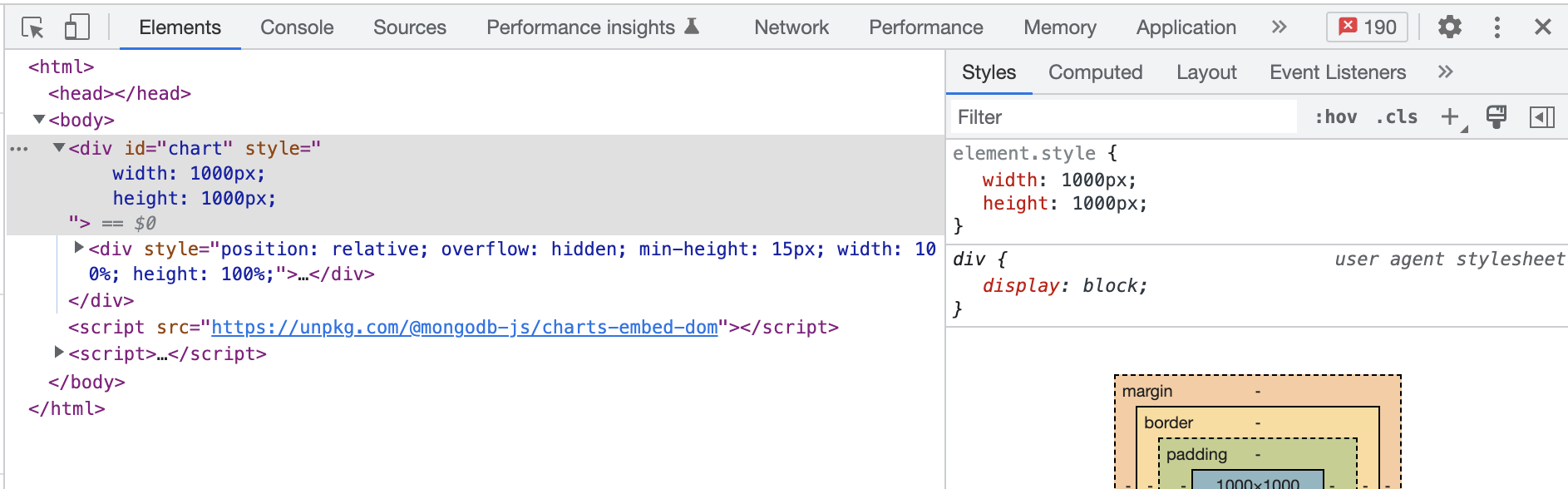Click the new style rule plus icon
The width and height of the screenshot is (1568, 489).
(x=1451, y=117)
